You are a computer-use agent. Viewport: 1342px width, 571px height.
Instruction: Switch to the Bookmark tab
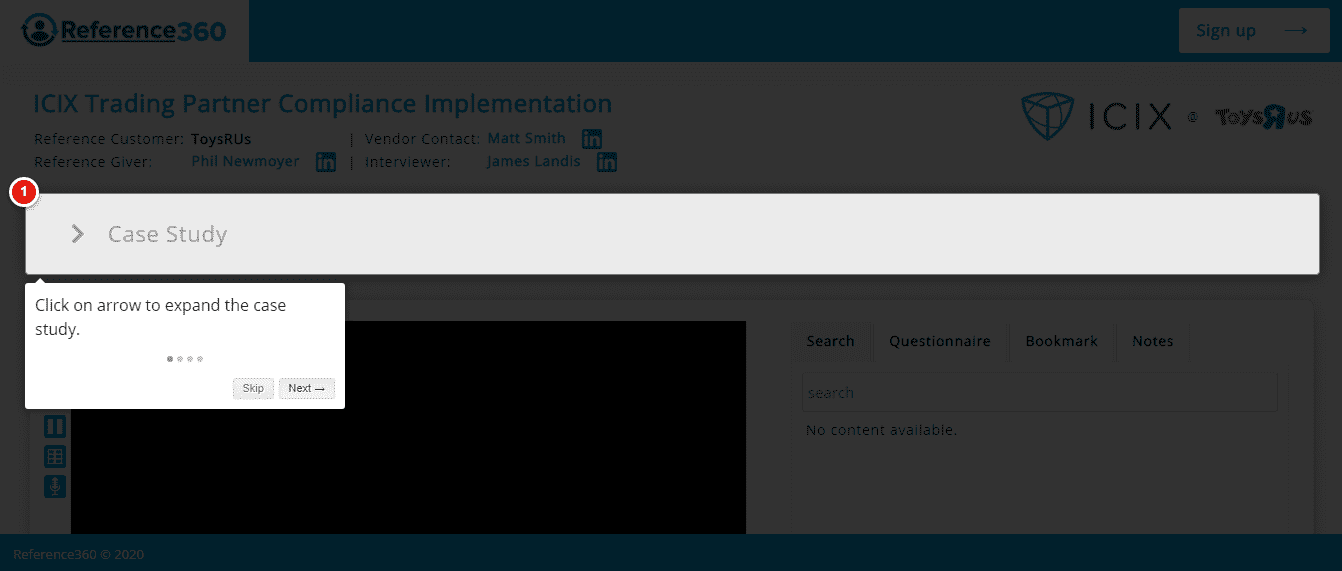[x=1062, y=341]
